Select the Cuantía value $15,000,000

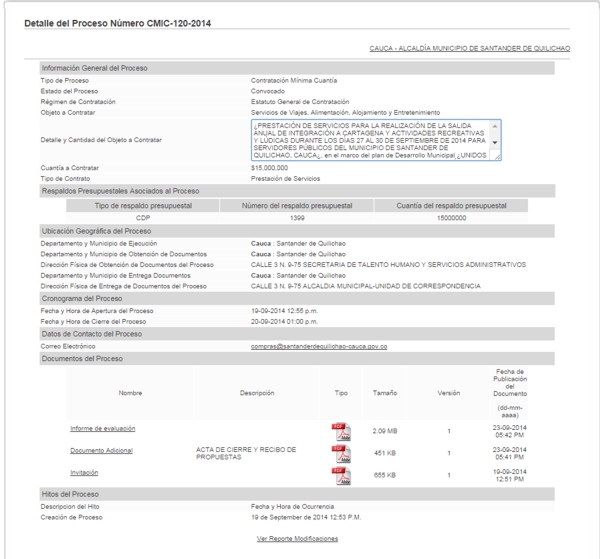[269, 168]
